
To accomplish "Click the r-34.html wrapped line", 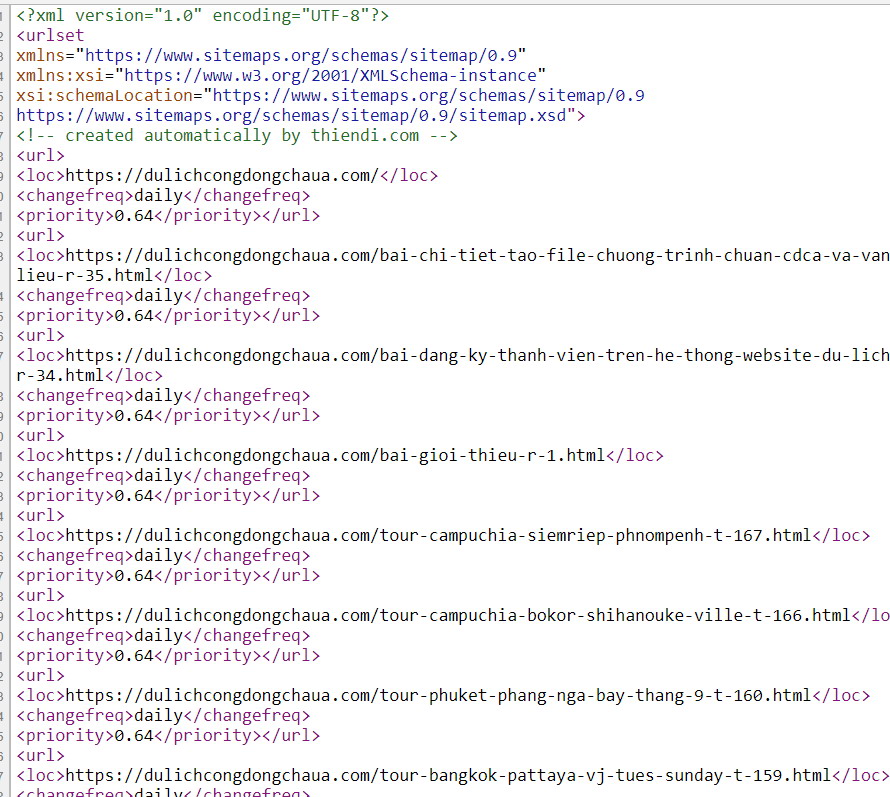I will [x=90, y=375].
